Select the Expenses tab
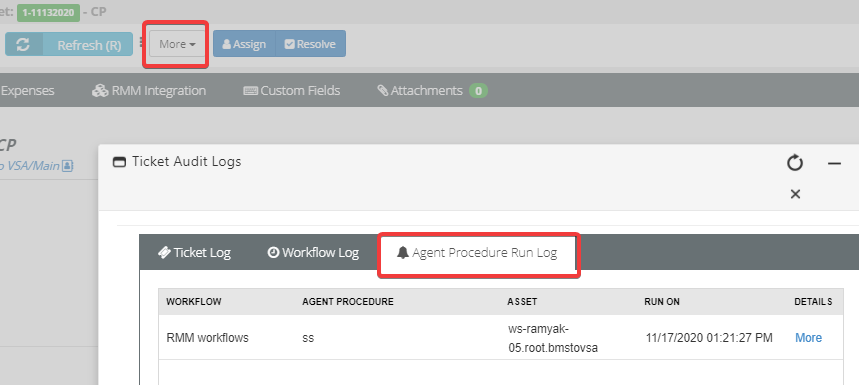The image size is (859, 385). click(x=27, y=90)
